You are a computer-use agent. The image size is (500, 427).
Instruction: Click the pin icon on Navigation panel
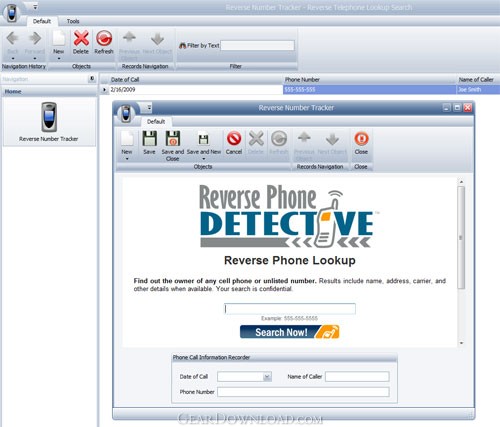[x=92, y=79]
